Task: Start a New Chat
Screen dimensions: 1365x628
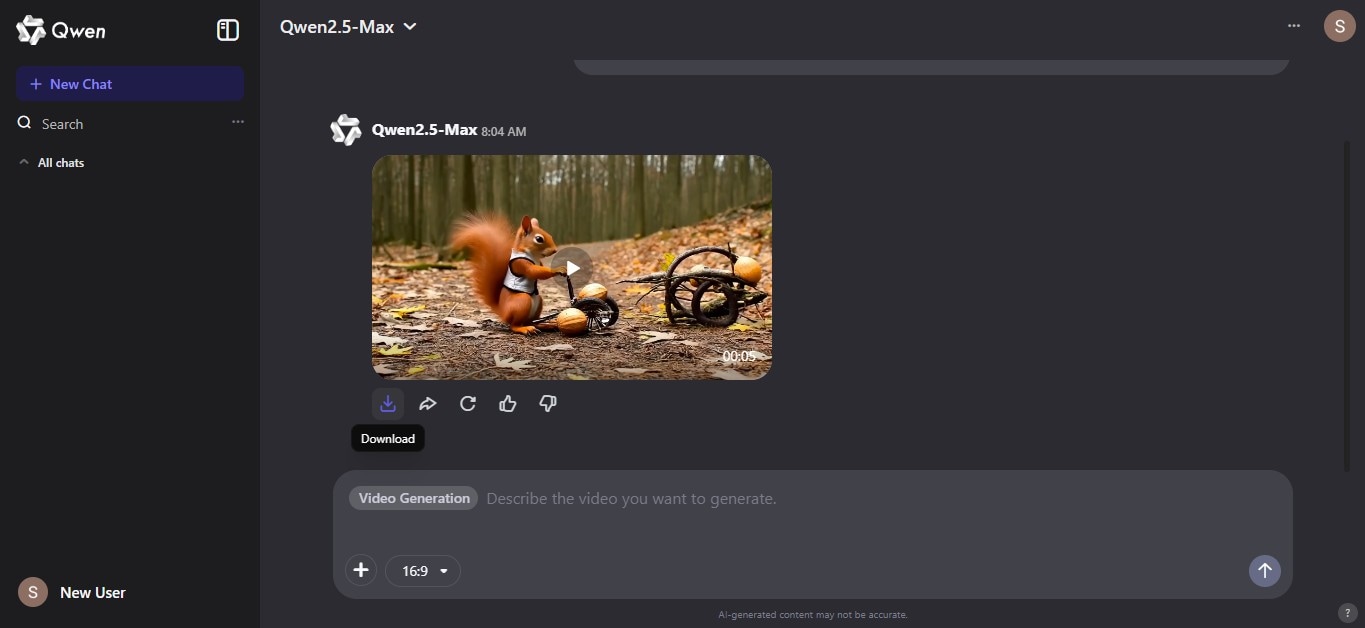Action: [x=130, y=84]
